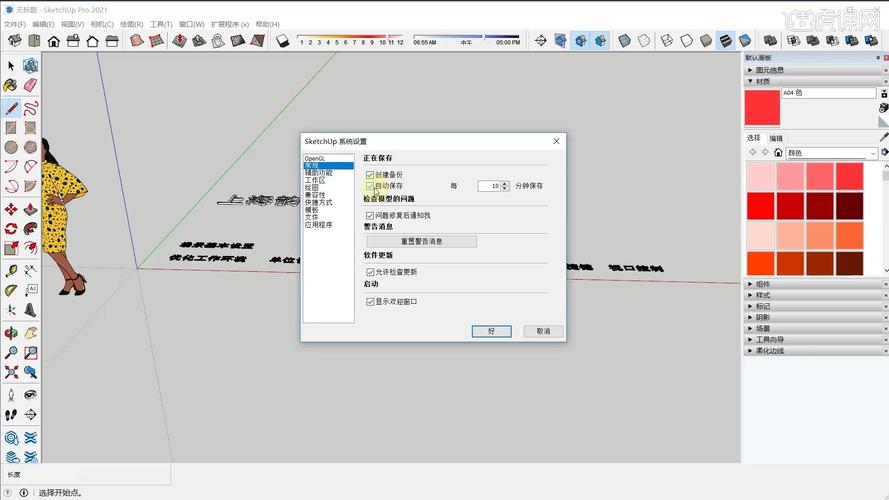
Task: Select the arrow Select tool
Action: 11,66
